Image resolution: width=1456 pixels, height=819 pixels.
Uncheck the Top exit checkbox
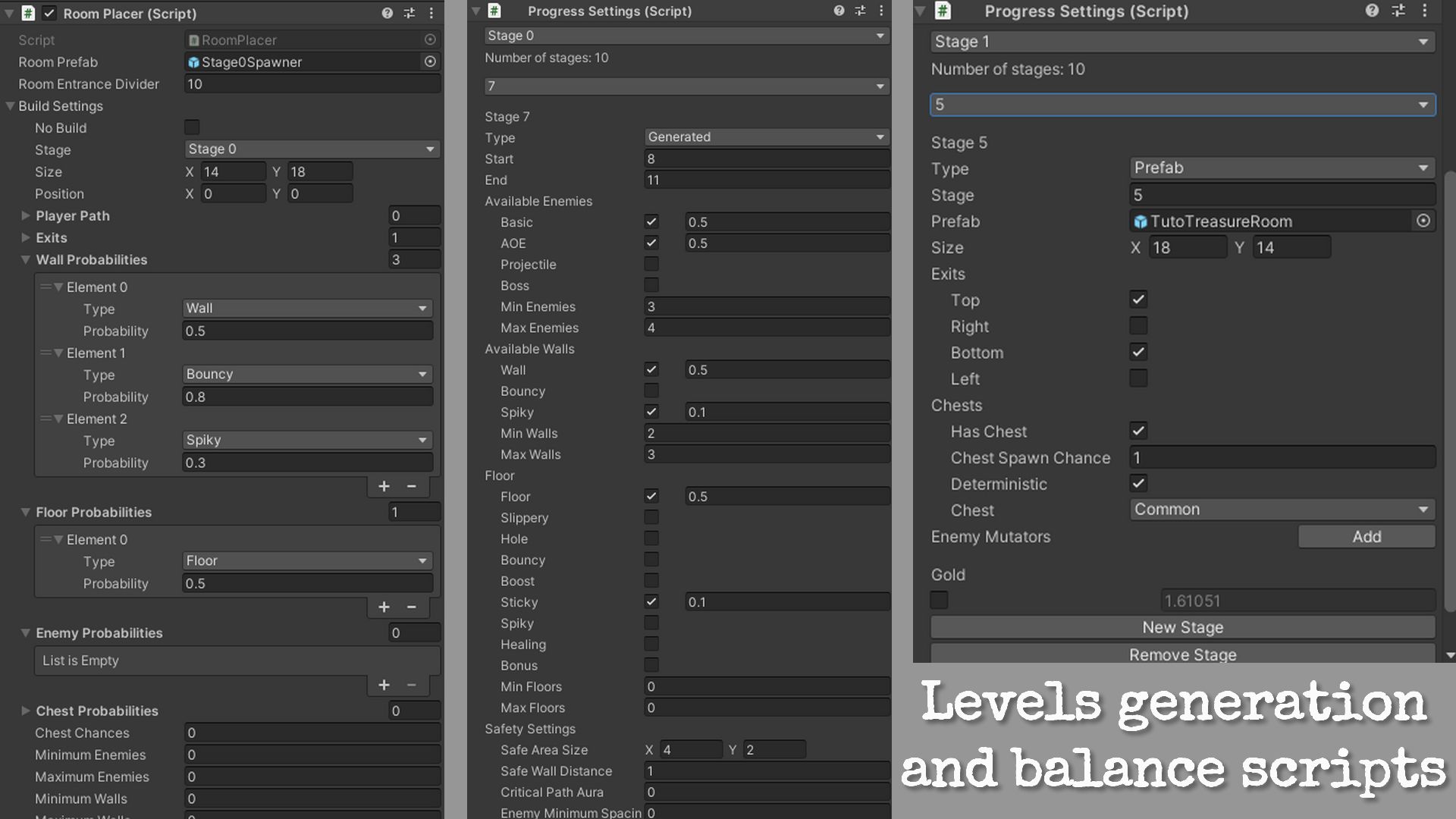point(1138,300)
